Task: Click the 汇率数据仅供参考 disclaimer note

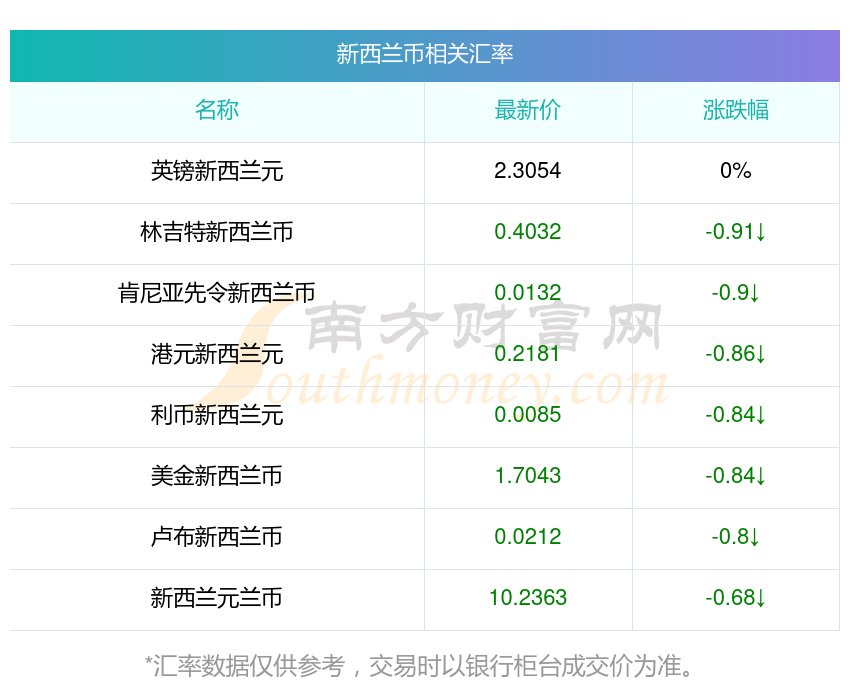Action: click(418, 665)
